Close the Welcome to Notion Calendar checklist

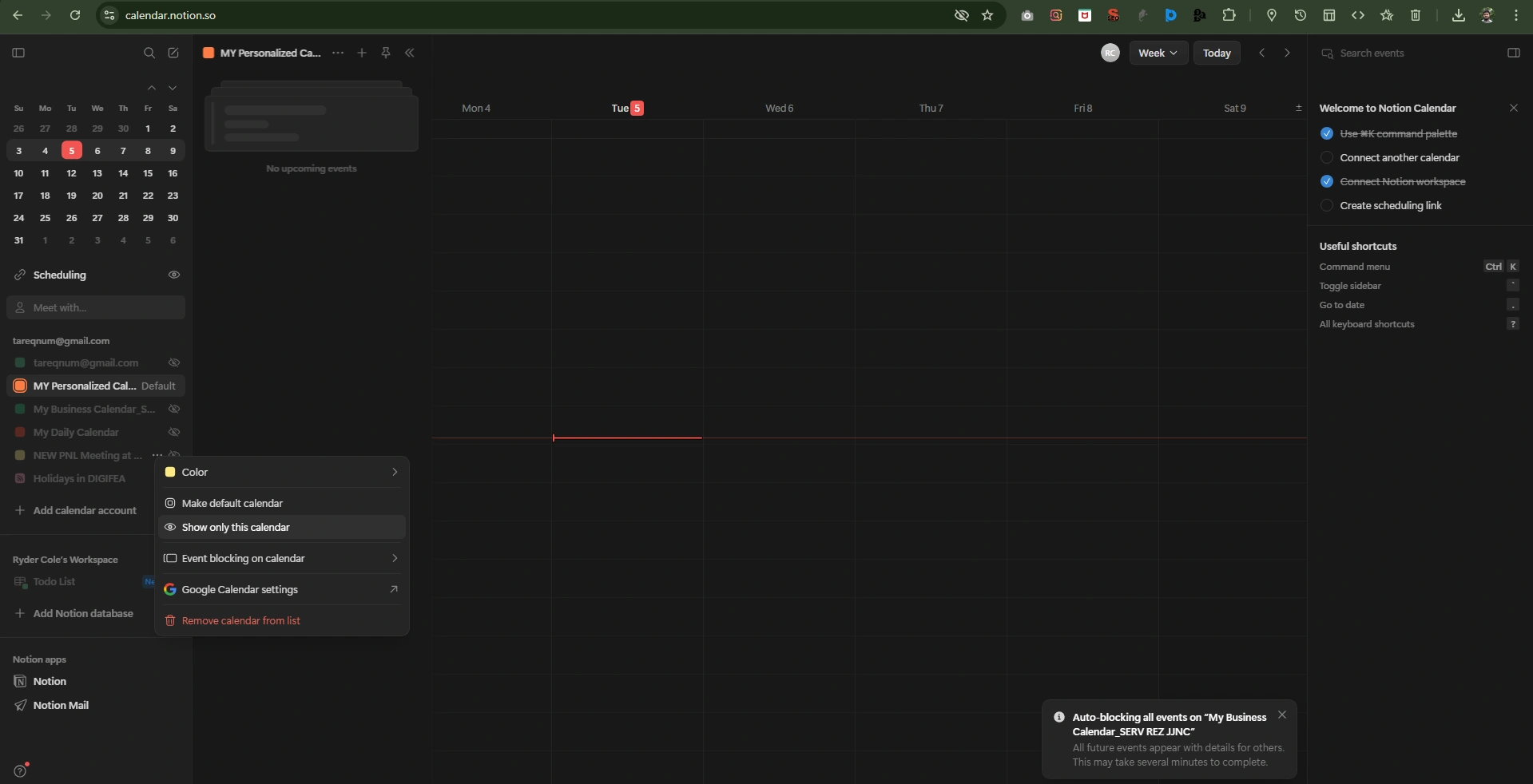point(1513,108)
